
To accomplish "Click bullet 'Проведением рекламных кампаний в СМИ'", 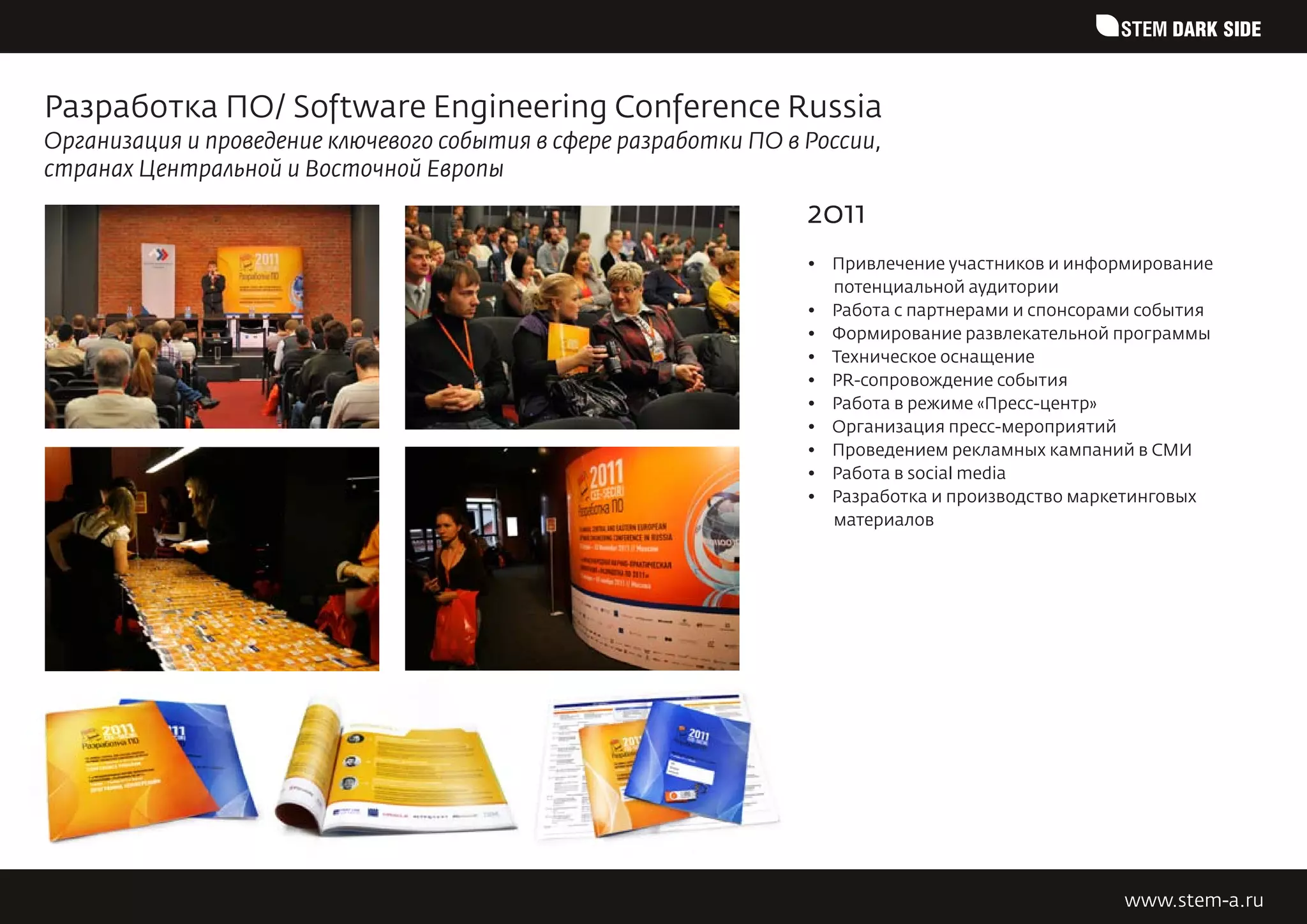I will pos(1012,450).
